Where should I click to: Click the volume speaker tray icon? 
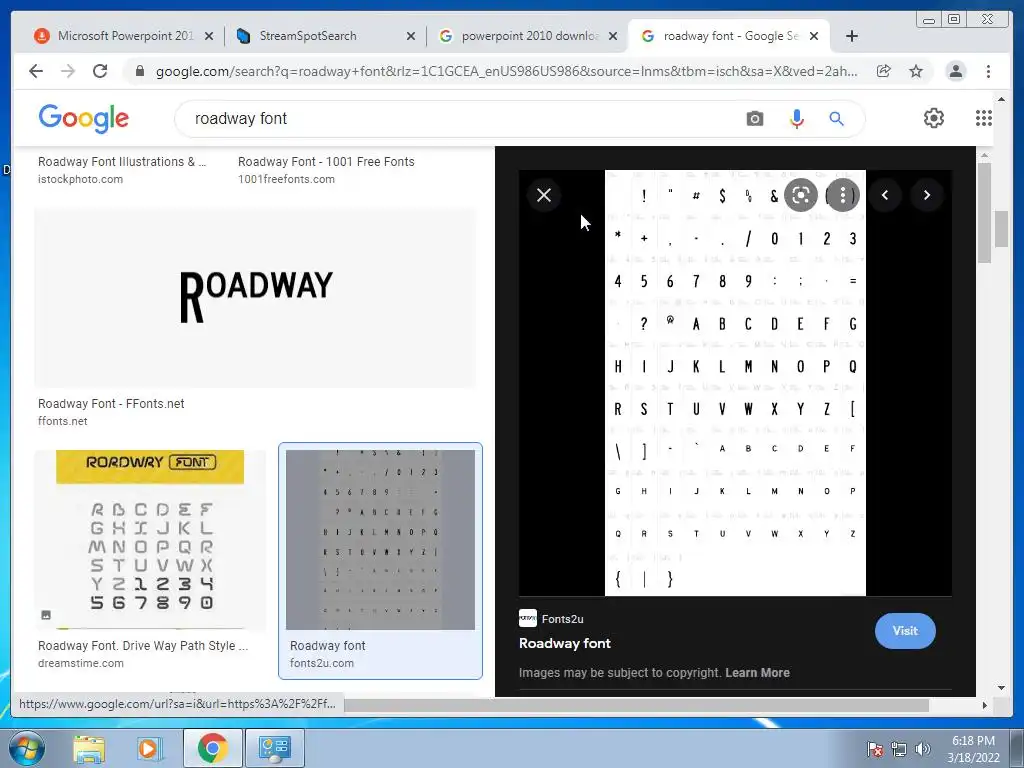[922, 749]
